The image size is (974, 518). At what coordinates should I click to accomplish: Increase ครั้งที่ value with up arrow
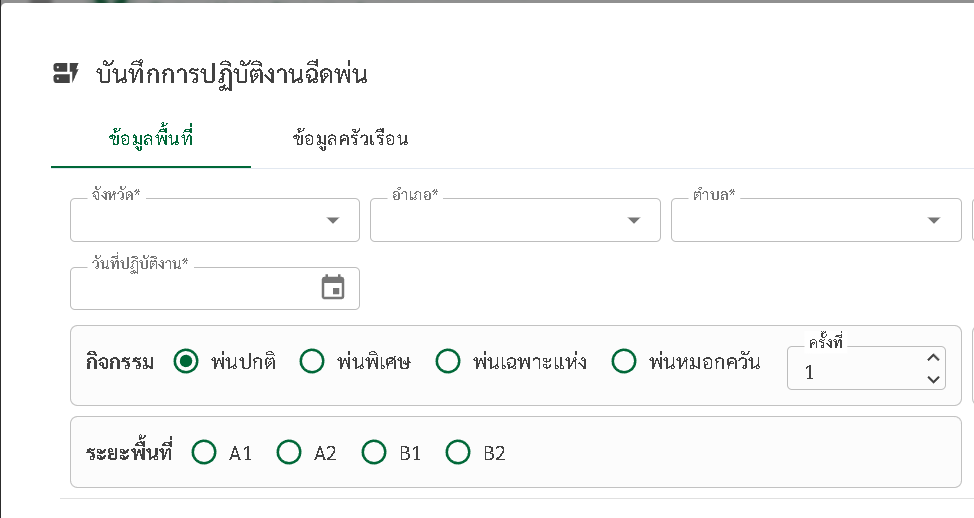click(x=933, y=358)
